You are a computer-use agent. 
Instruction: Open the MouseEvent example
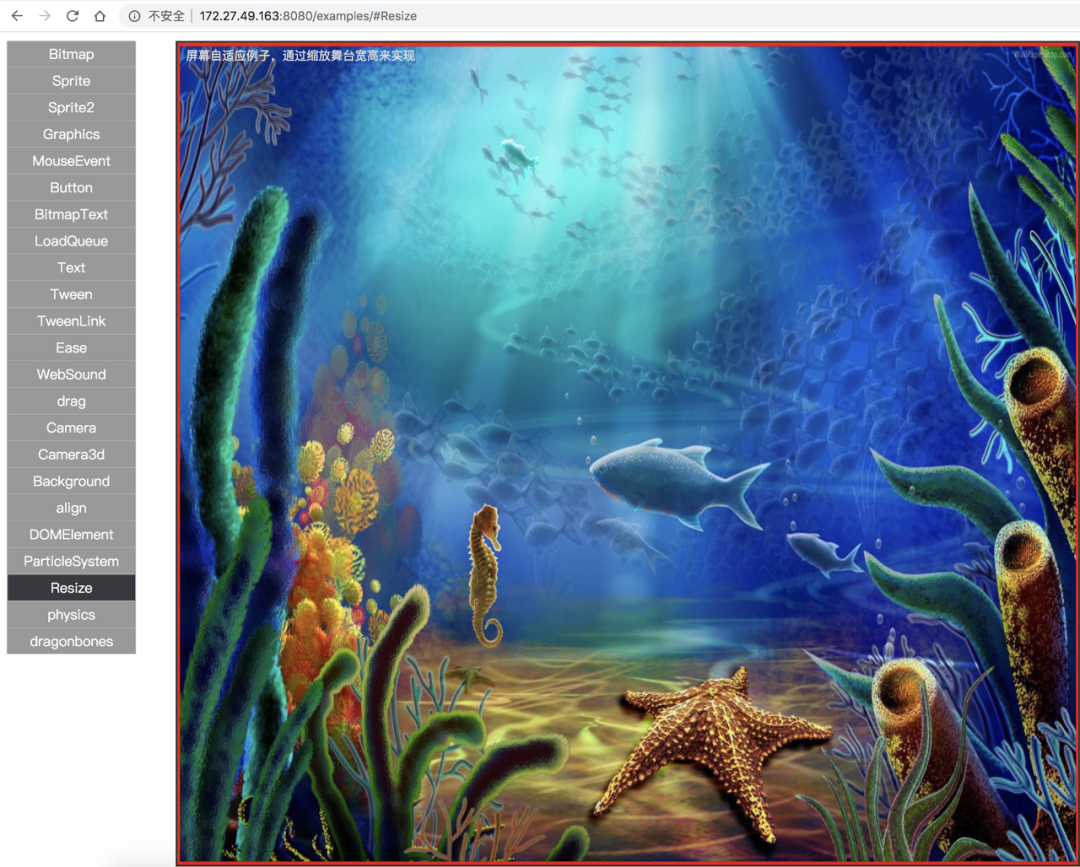click(71, 161)
